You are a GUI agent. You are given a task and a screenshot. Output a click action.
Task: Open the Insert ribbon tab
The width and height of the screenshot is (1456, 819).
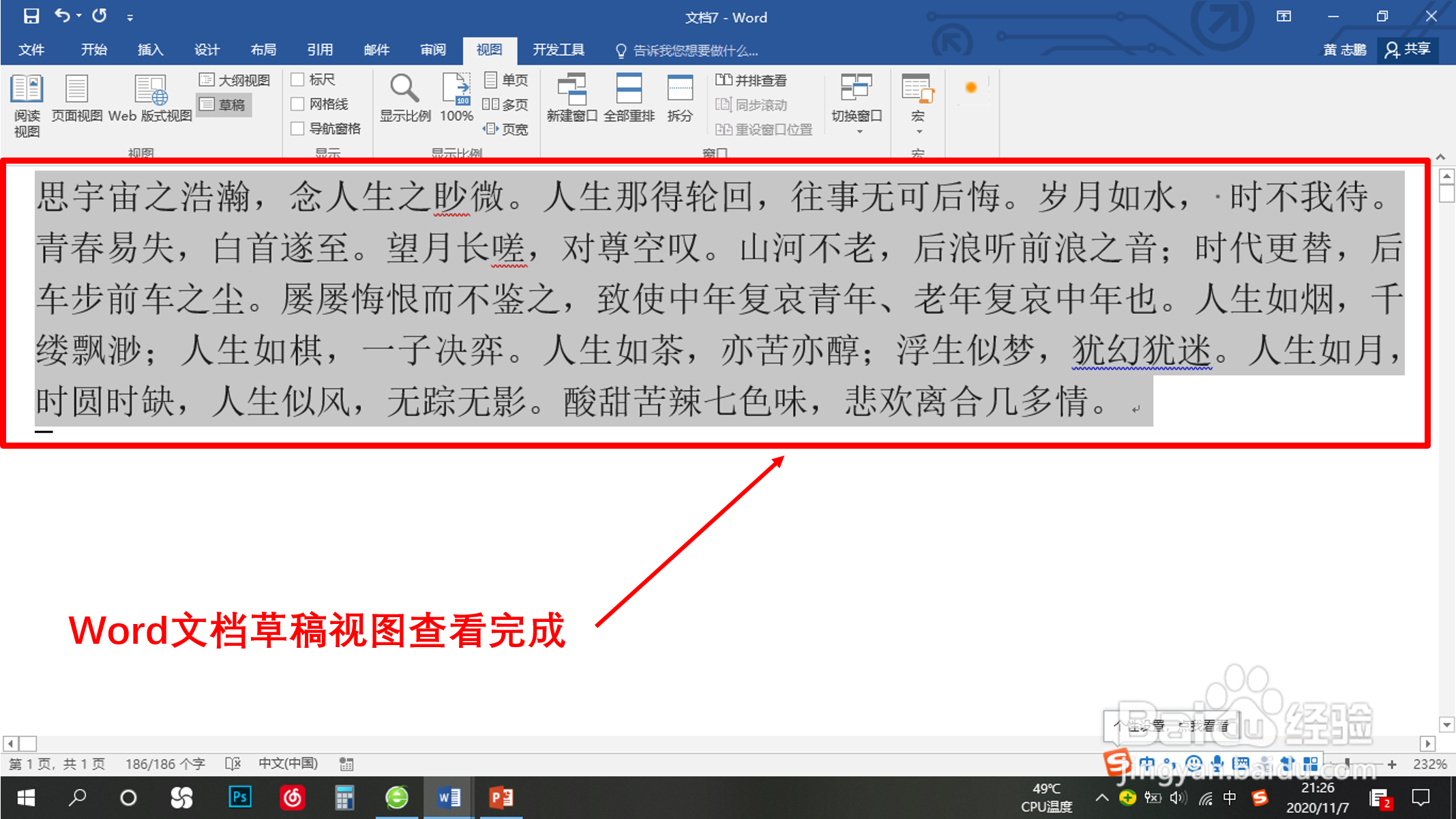coord(150,50)
